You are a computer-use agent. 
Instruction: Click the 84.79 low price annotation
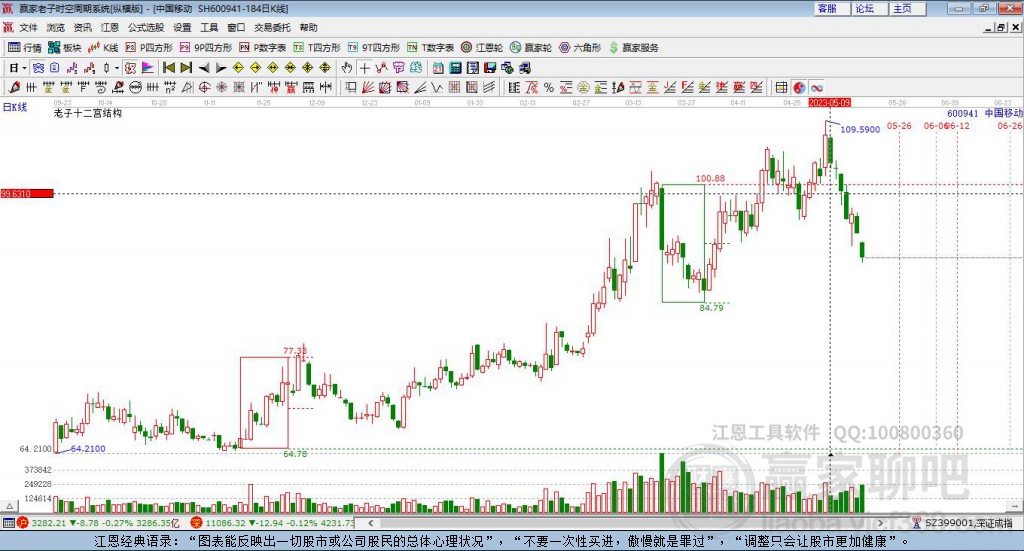pos(711,307)
